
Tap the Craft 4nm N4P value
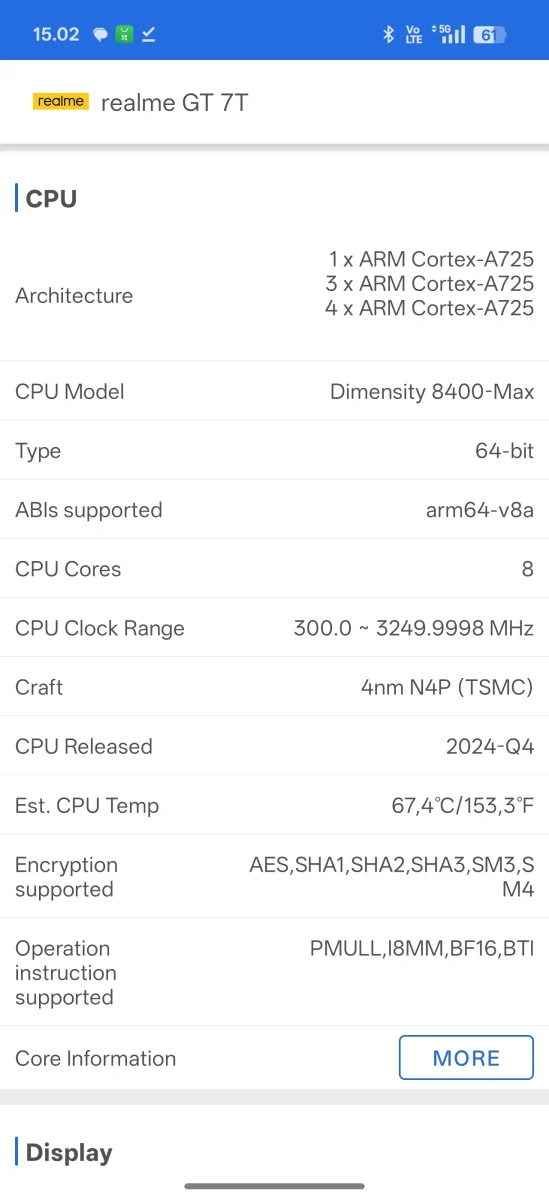[447, 687]
